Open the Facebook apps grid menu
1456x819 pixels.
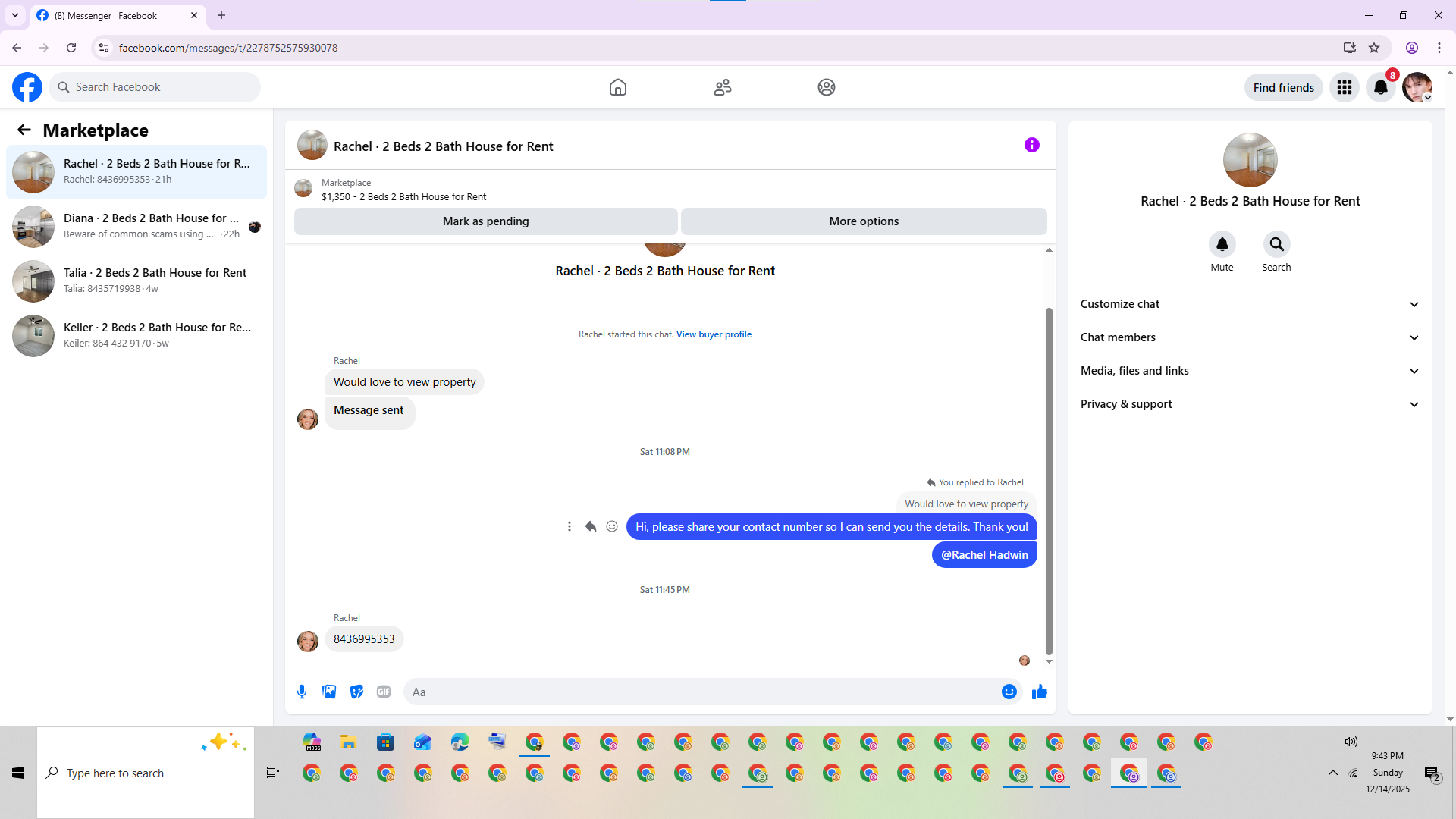(x=1344, y=87)
